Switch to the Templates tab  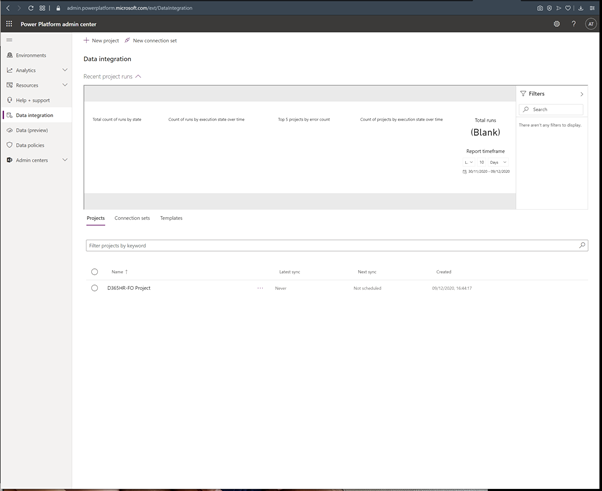(171, 218)
